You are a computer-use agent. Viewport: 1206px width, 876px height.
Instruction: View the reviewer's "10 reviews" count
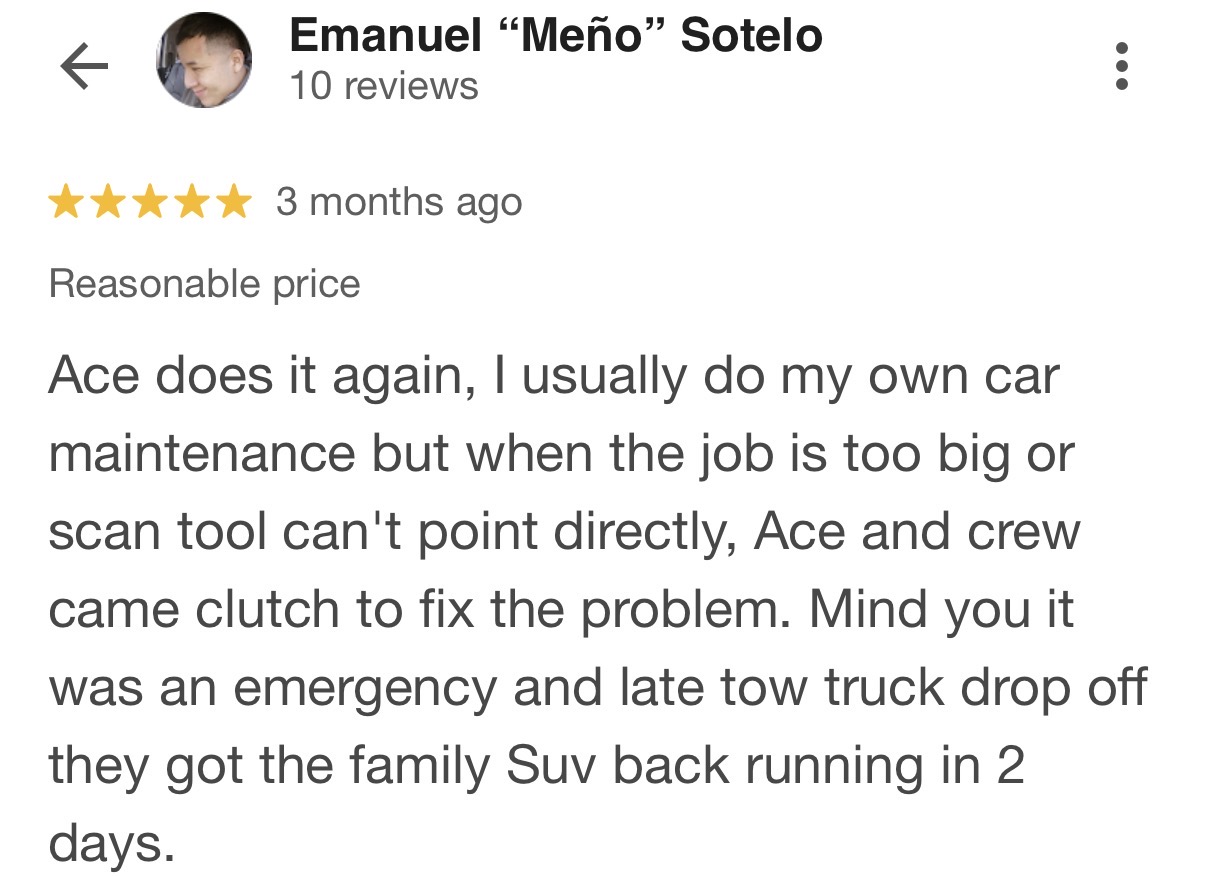[384, 86]
